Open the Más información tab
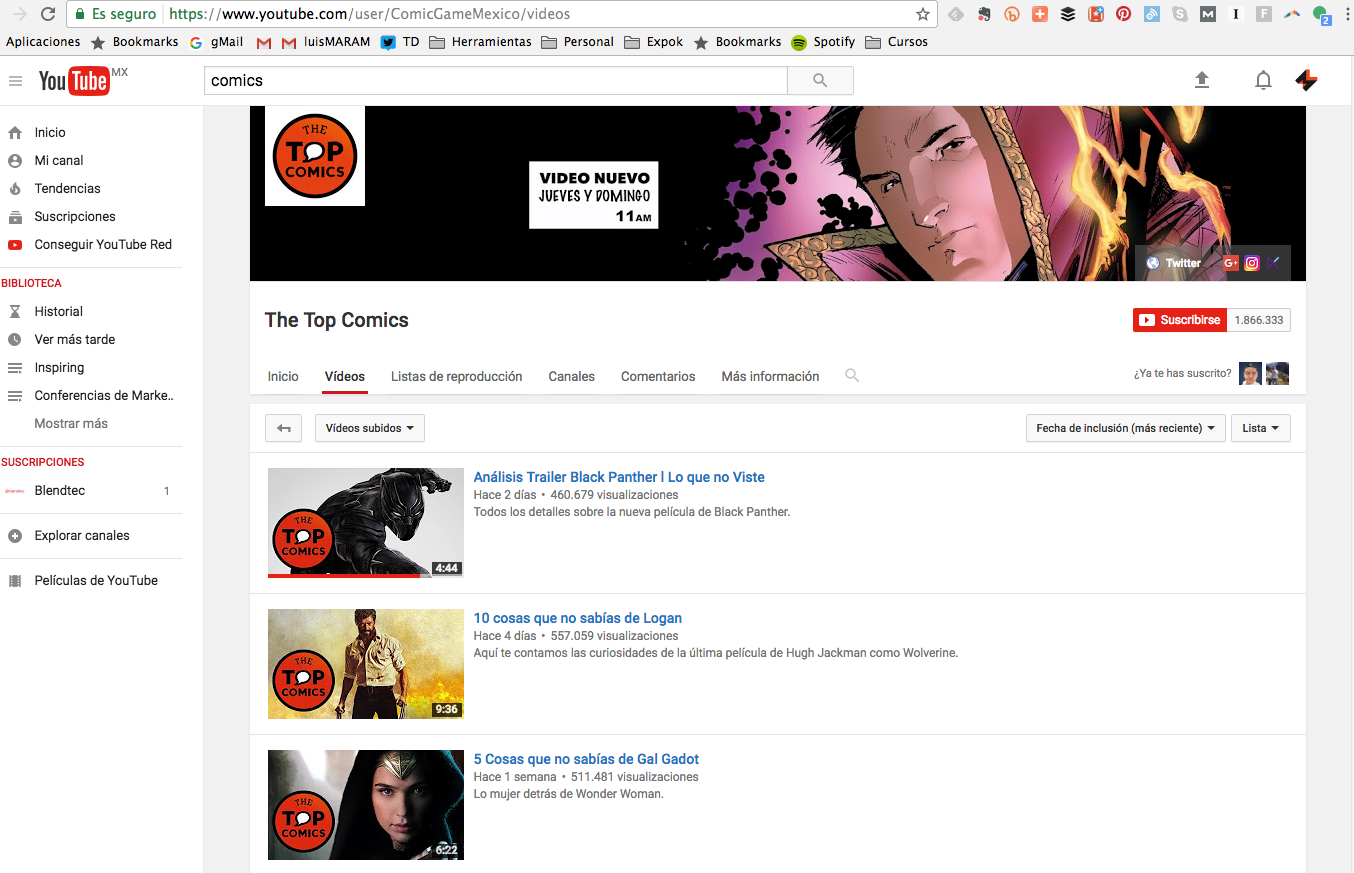Image resolution: width=1354 pixels, height=873 pixels. point(770,376)
